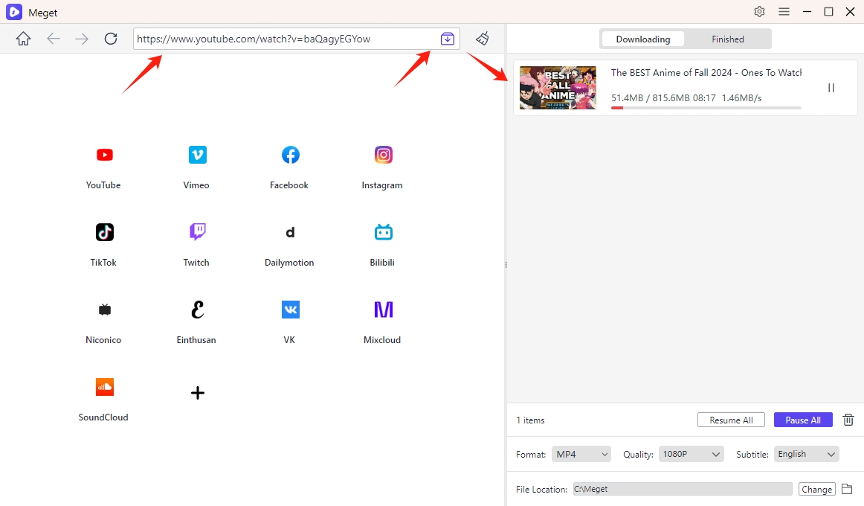Pause the anime video download
864x506 pixels.
tap(831, 88)
